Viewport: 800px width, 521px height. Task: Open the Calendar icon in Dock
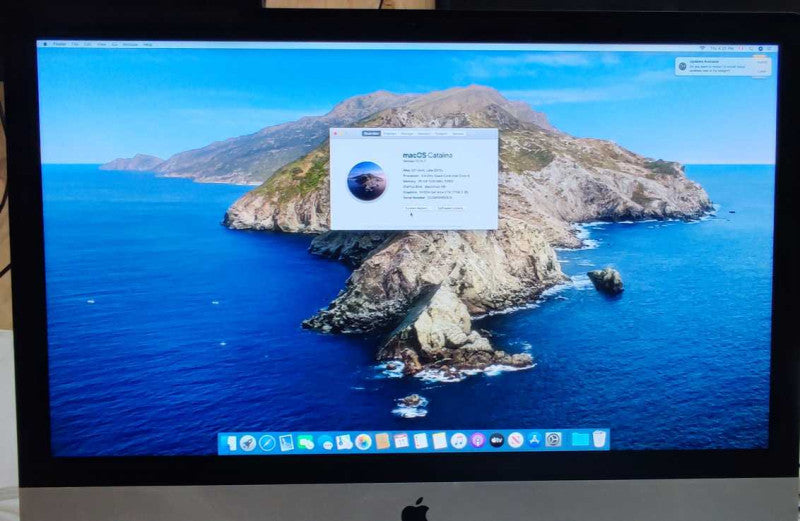(401, 441)
